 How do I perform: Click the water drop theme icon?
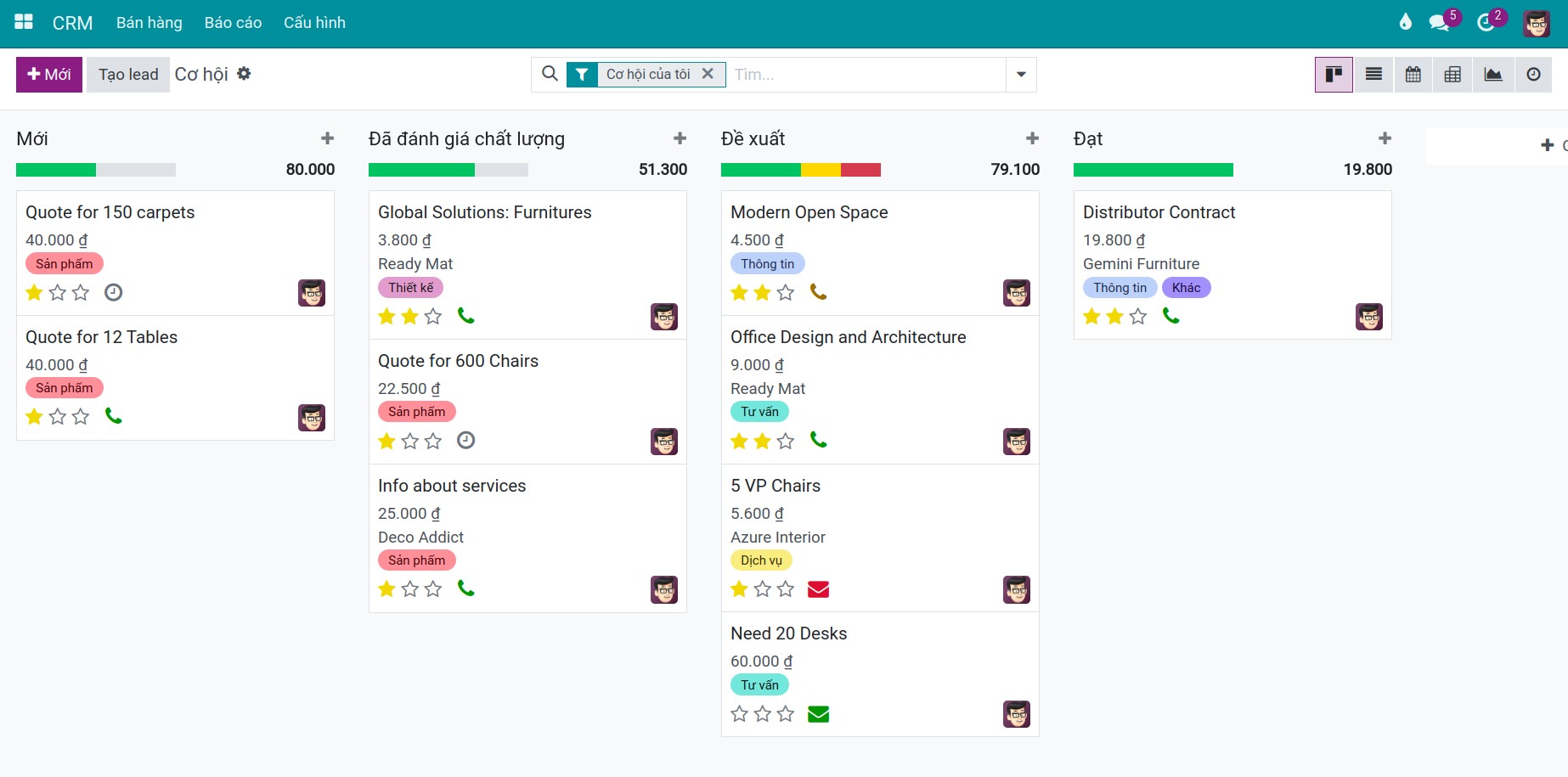1406,22
